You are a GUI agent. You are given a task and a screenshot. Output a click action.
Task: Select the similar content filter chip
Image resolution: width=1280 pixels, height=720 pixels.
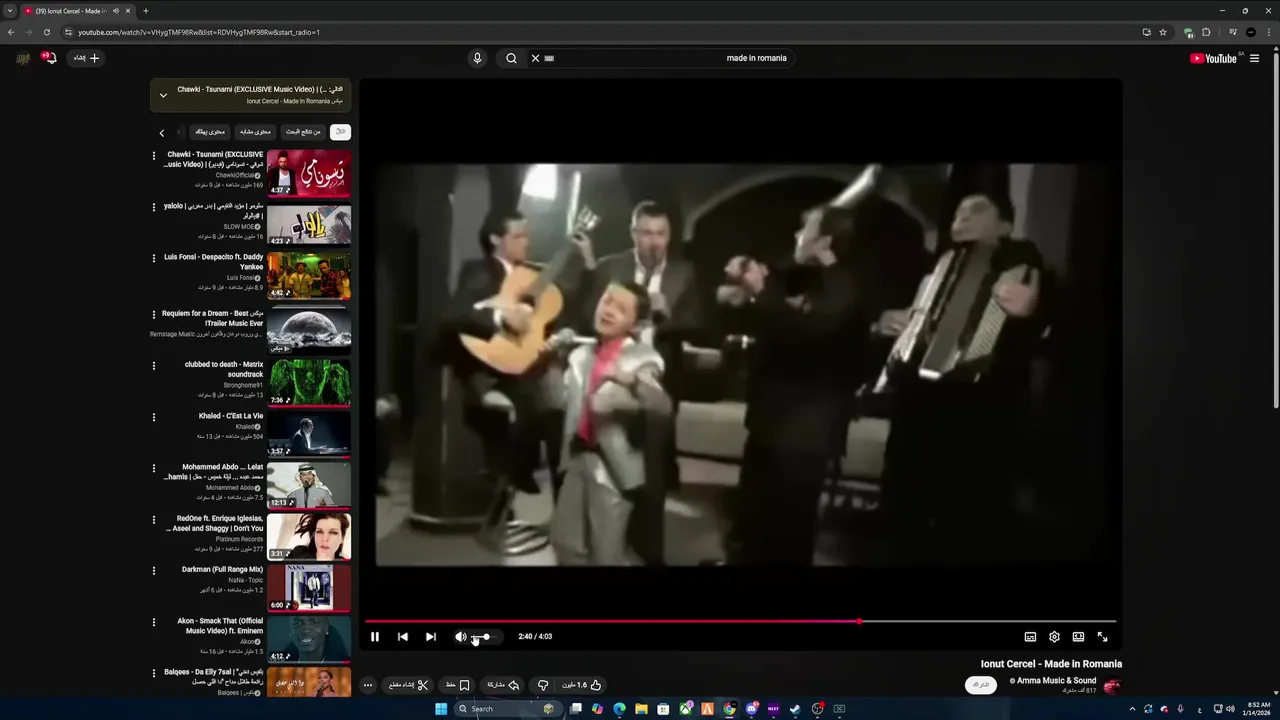coord(255,132)
